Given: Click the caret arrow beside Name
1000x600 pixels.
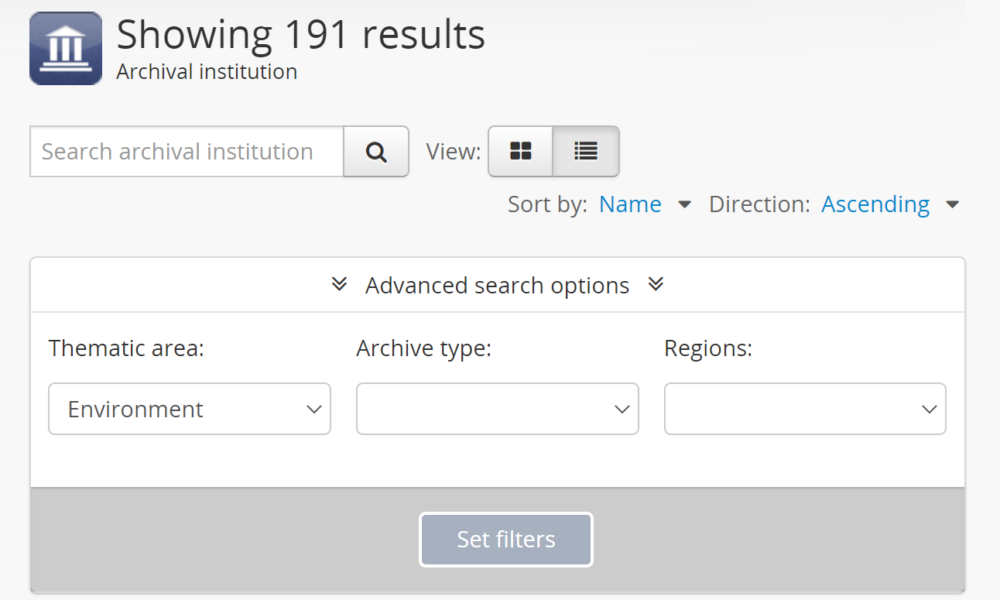Looking at the screenshot, I should pos(685,205).
